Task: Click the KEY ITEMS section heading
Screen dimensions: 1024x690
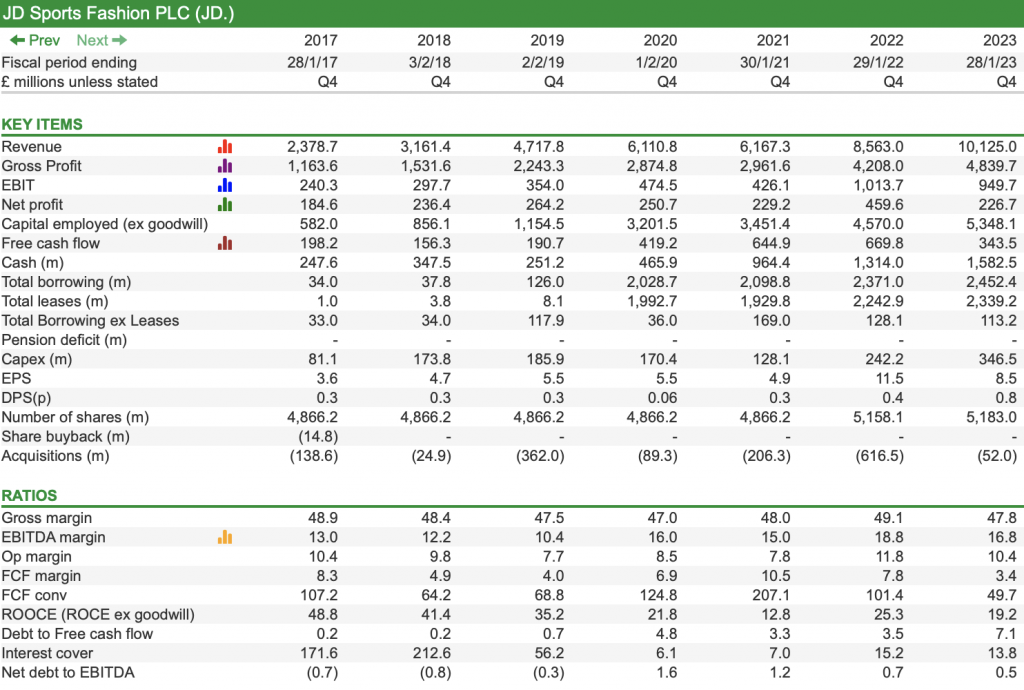Action: pyautogui.click(x=42, y=125)
